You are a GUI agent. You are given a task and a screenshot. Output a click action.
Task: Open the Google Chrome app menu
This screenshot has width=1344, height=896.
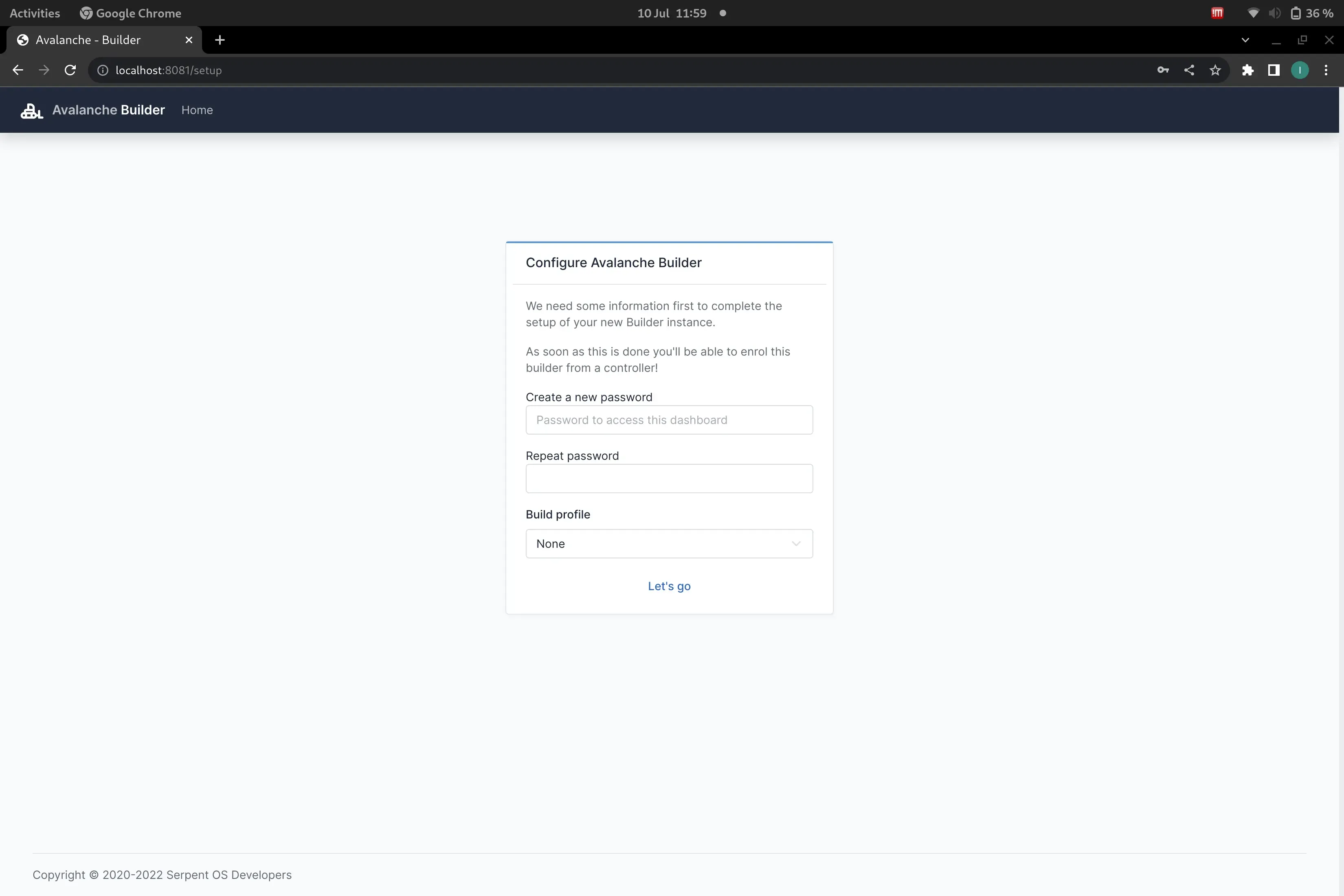[130, 13]
